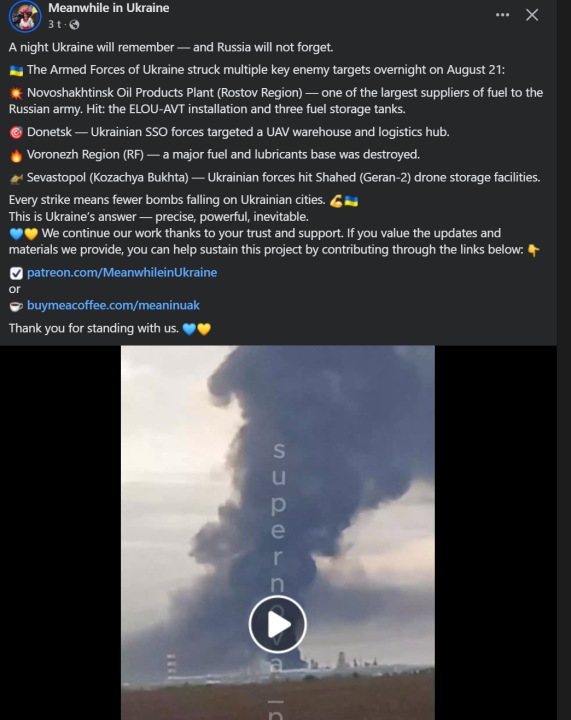Open the buymeacoffee.com/meaninuak link
This screenshot has width=571, height=720.
[113, 305]
